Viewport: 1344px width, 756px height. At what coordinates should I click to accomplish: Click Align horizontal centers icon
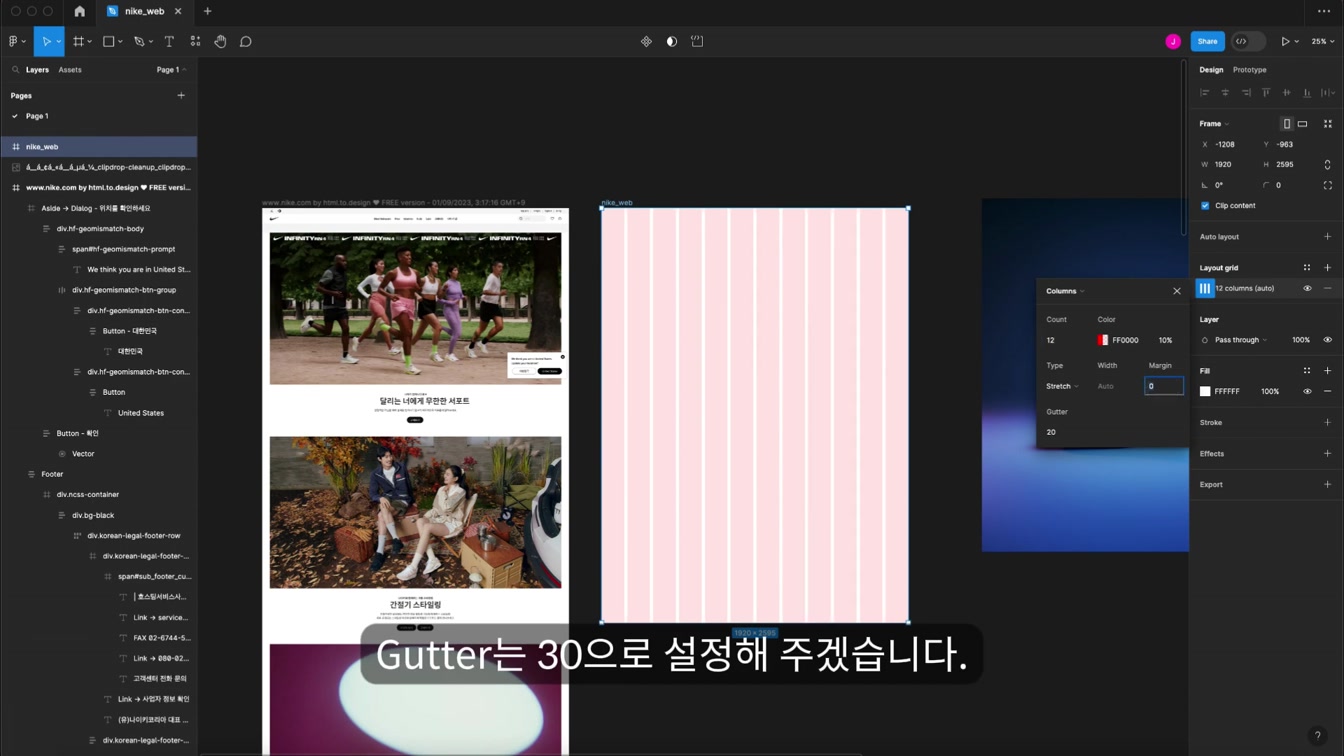click(1225, 93)
